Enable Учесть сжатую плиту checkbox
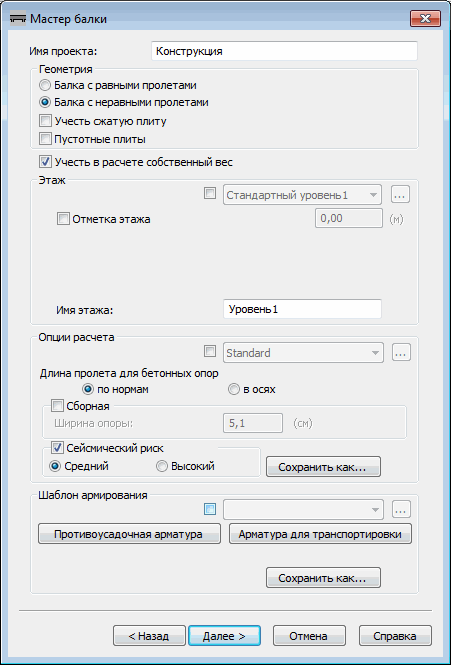The height and width of the screenshot is (665, 451). (103, 121)
